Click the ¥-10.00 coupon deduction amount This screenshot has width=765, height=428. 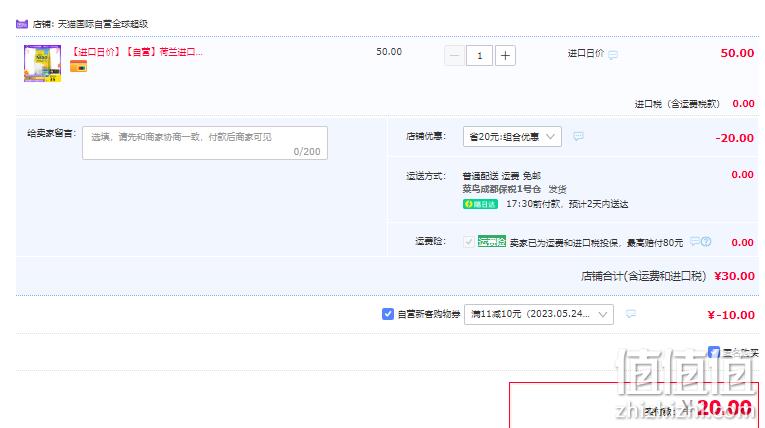[x=731, y=315]
